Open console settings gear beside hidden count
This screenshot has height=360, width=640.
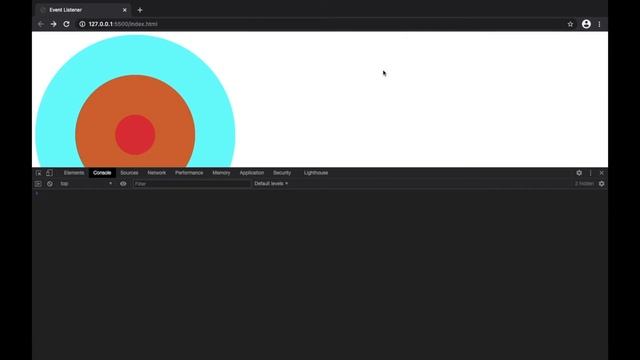click(602, 184)
